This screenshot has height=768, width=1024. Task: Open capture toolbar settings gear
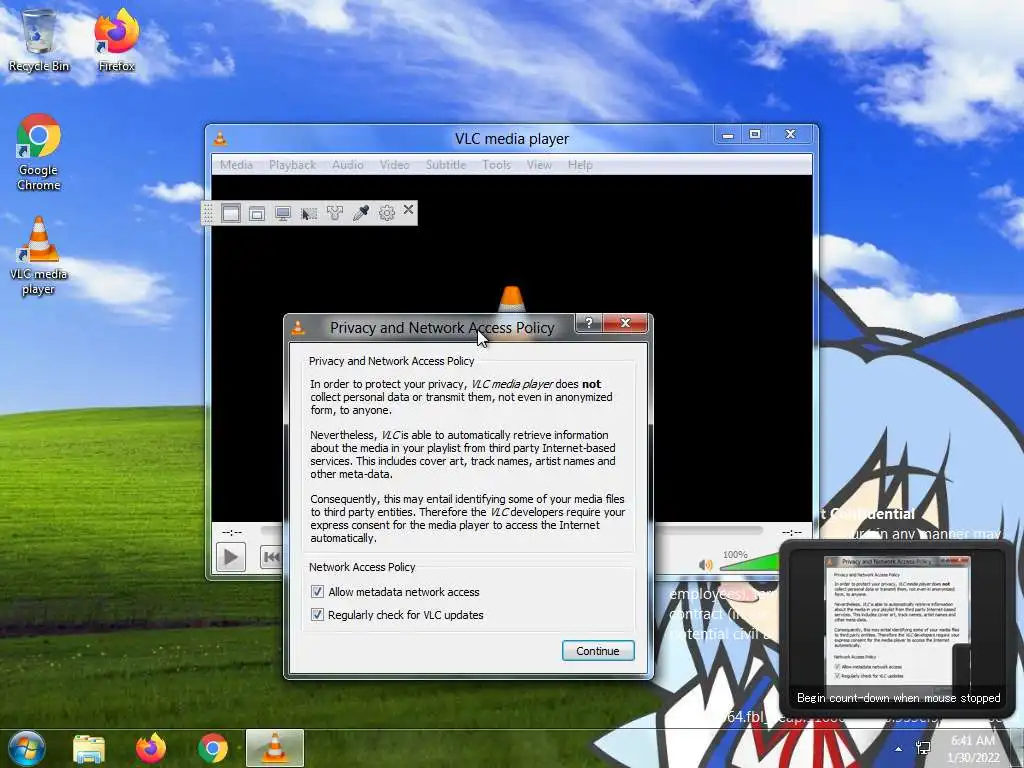[387, 213]
